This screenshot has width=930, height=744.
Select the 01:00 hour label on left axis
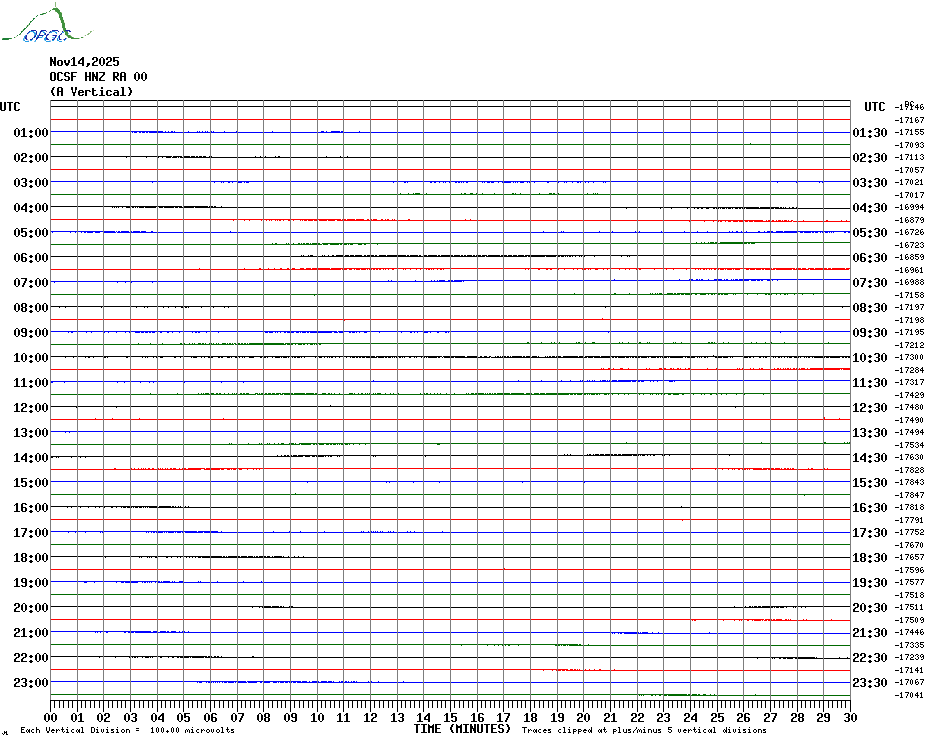(x=31, y=133)
